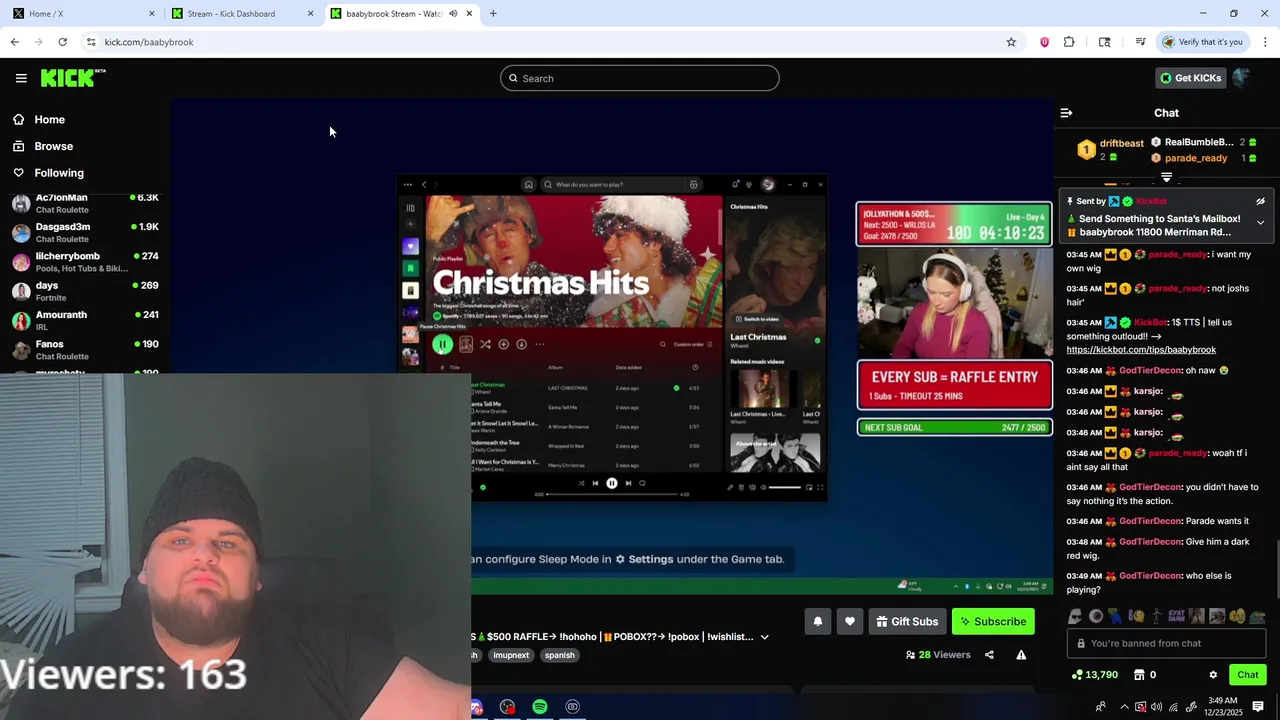
Task: Click the green Subscribe button
Action: 993,621
